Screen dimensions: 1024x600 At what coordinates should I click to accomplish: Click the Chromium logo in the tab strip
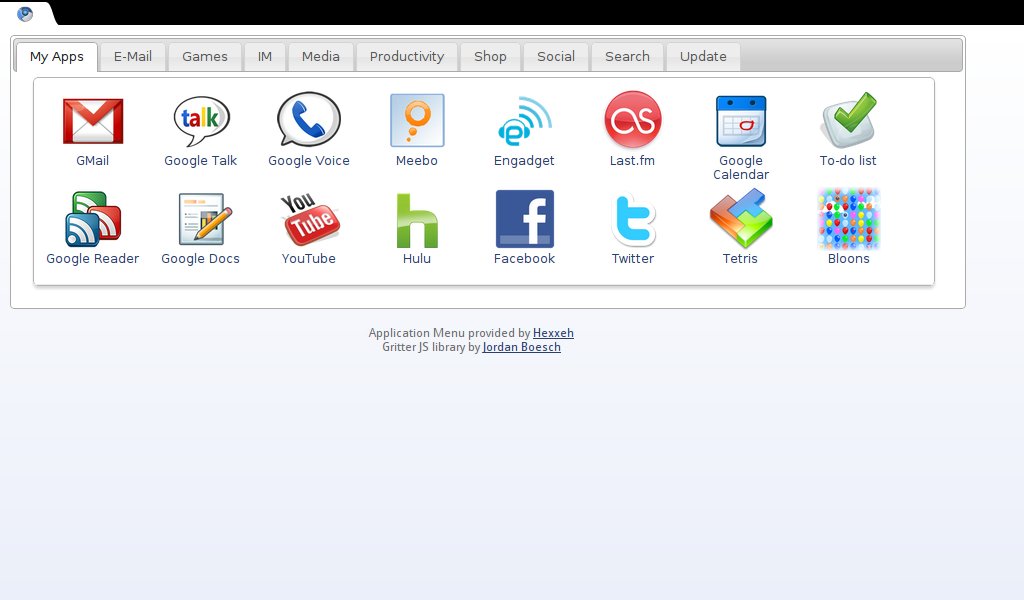(x=25, y=14)
